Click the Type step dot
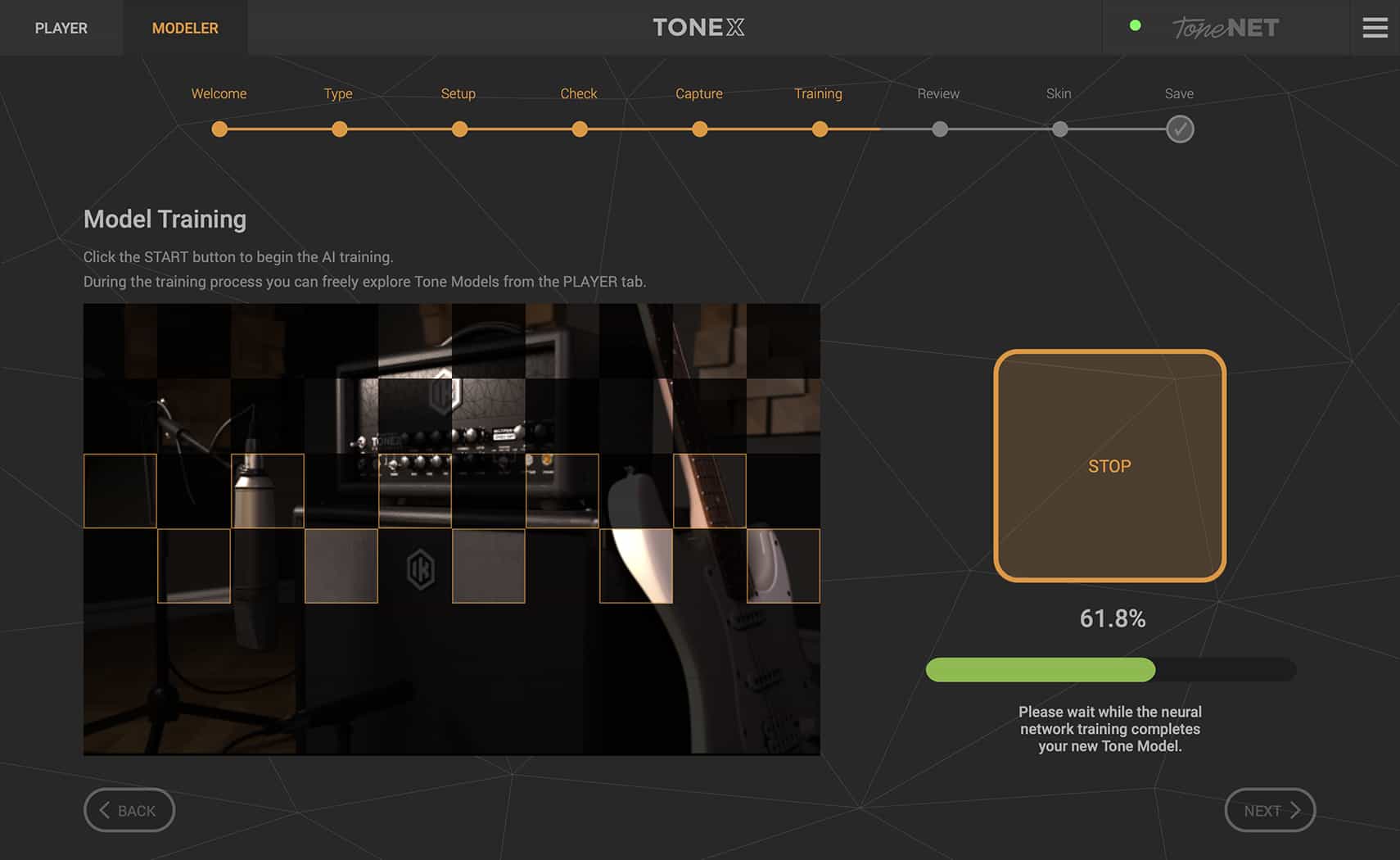Image resolution: width=1400 pixels, height=860 pixels. [339, 129]
